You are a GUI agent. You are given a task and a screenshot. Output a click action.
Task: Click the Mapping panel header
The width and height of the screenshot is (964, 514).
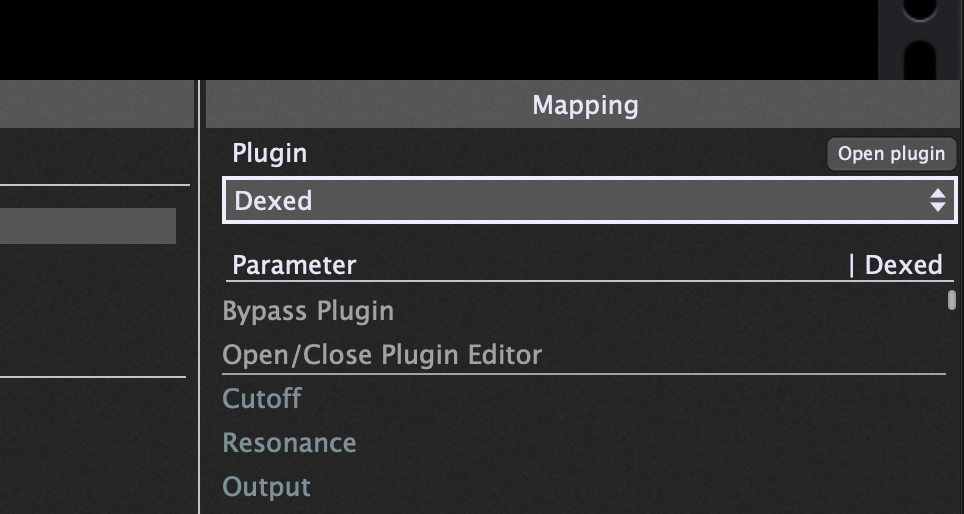pos(585,105)
